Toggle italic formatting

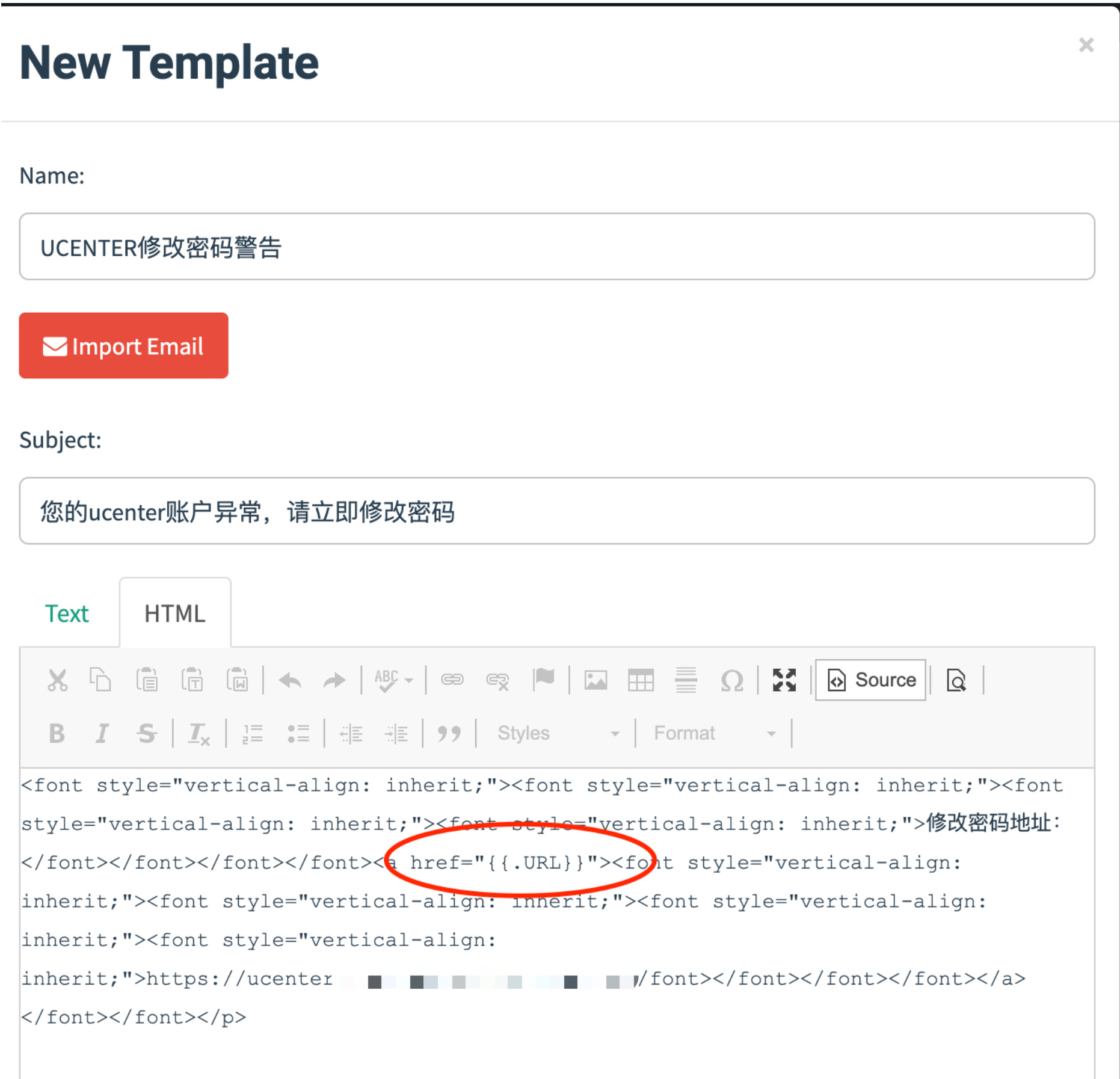click(x=102, y=734)
